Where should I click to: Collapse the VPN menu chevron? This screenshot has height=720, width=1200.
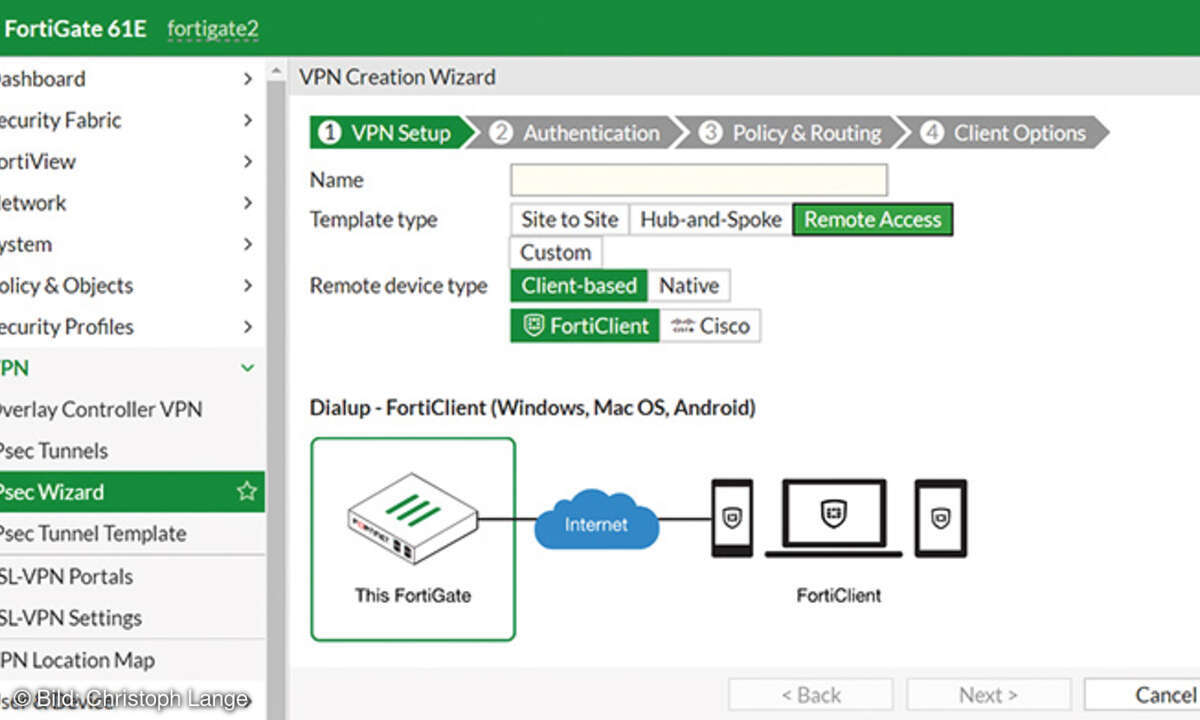[x=248, y=368]
